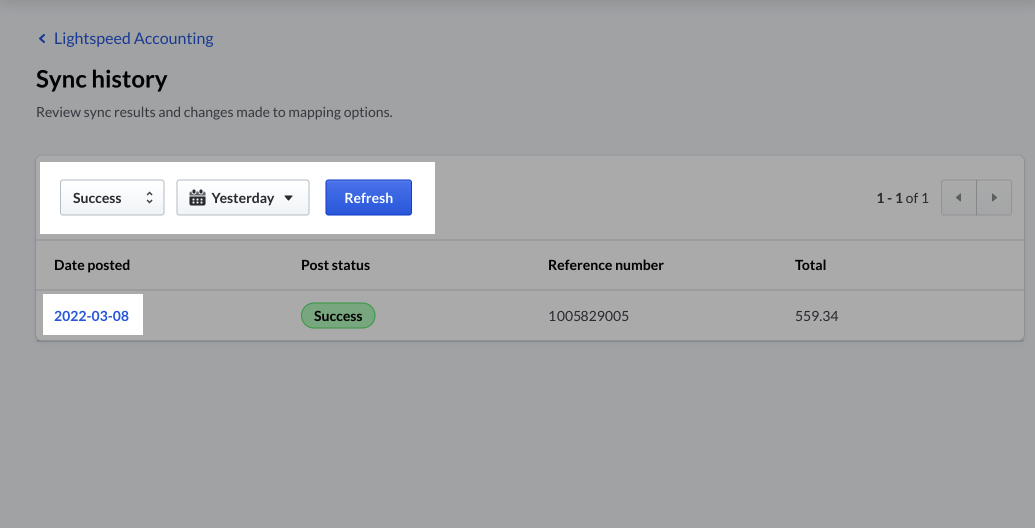Go to previous page of results
This screenshot has height=528, width=1035.
(x=958, y=198)
